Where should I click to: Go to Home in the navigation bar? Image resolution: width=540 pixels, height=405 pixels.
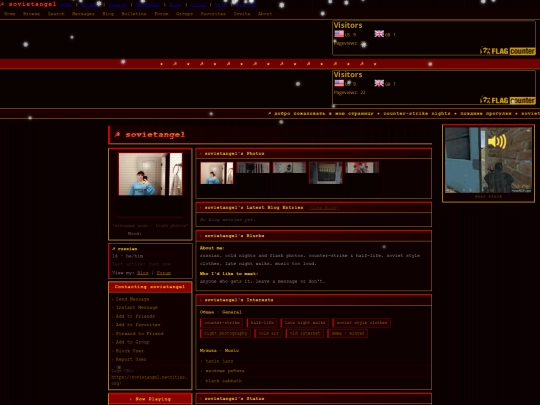click(10, 14)
